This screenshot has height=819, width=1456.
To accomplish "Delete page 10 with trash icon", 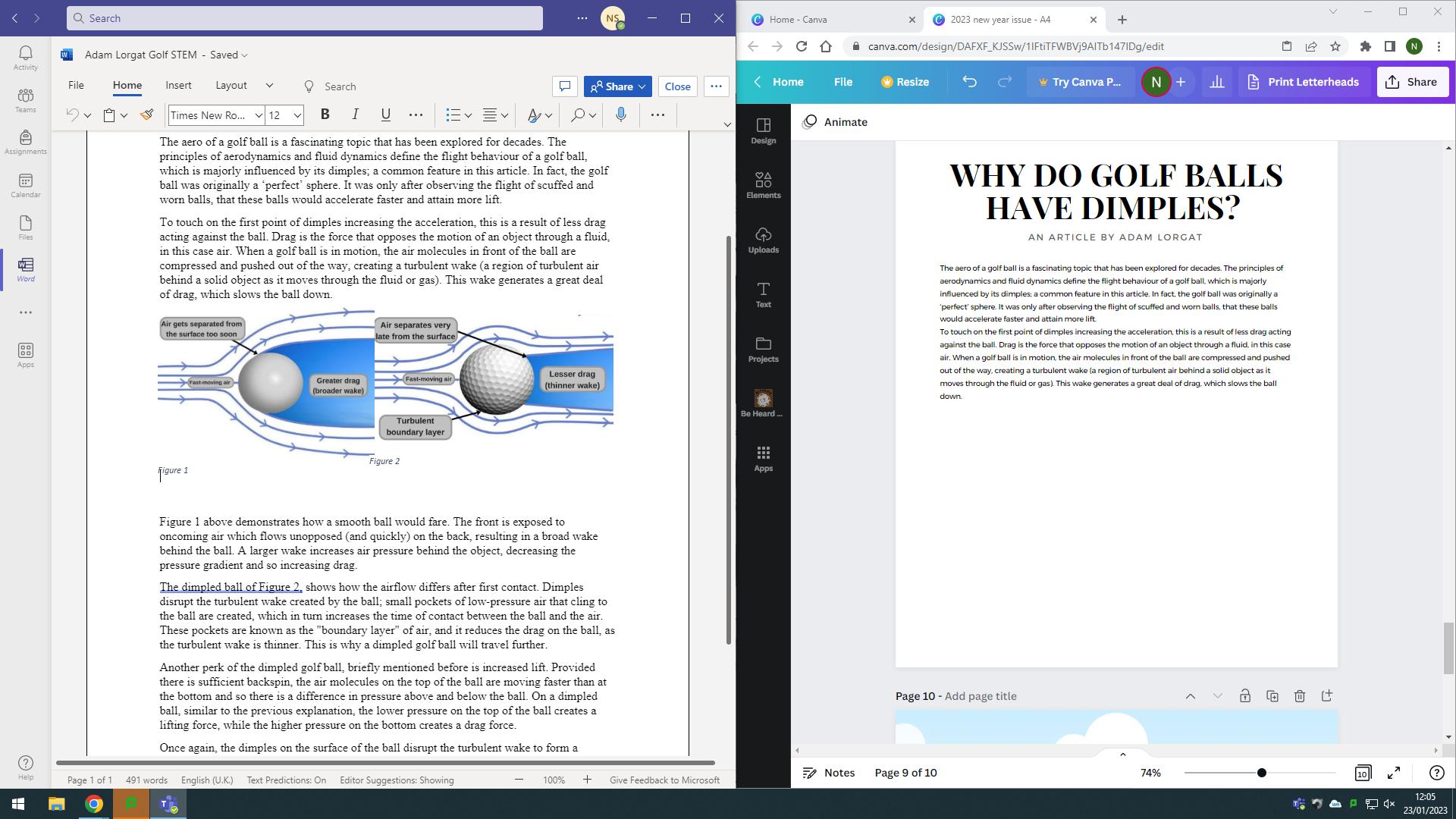I will pyautogui.click(x=1299, y=696).
